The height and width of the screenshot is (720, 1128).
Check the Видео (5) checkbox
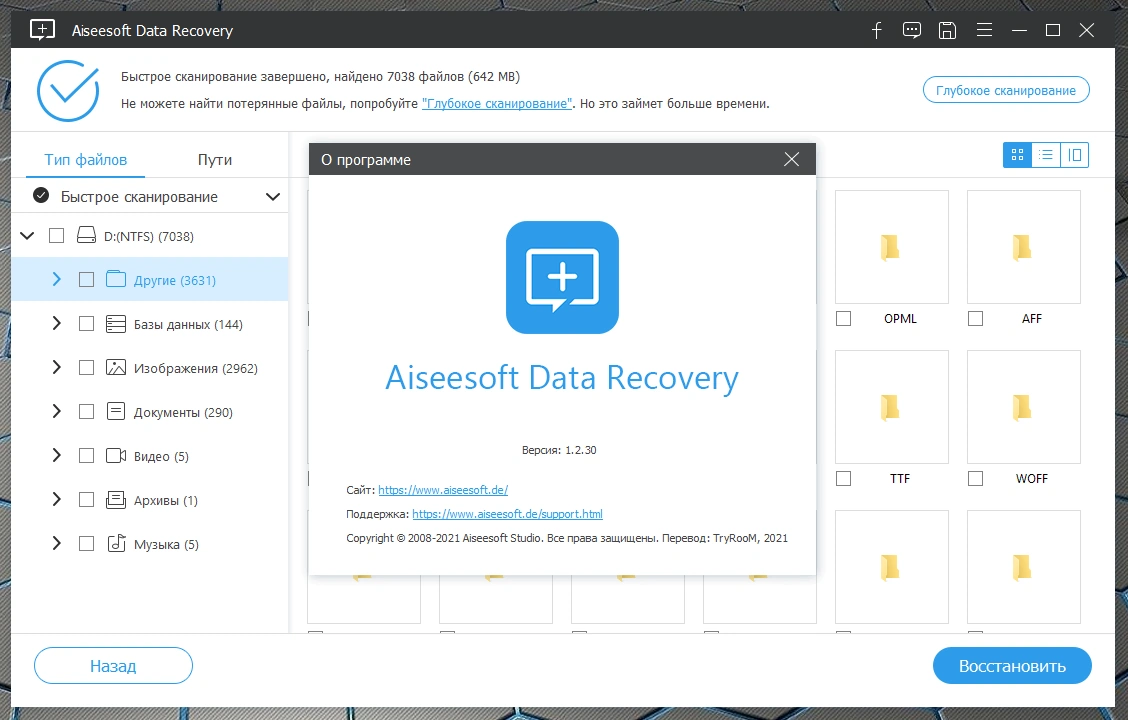(86, 455)
